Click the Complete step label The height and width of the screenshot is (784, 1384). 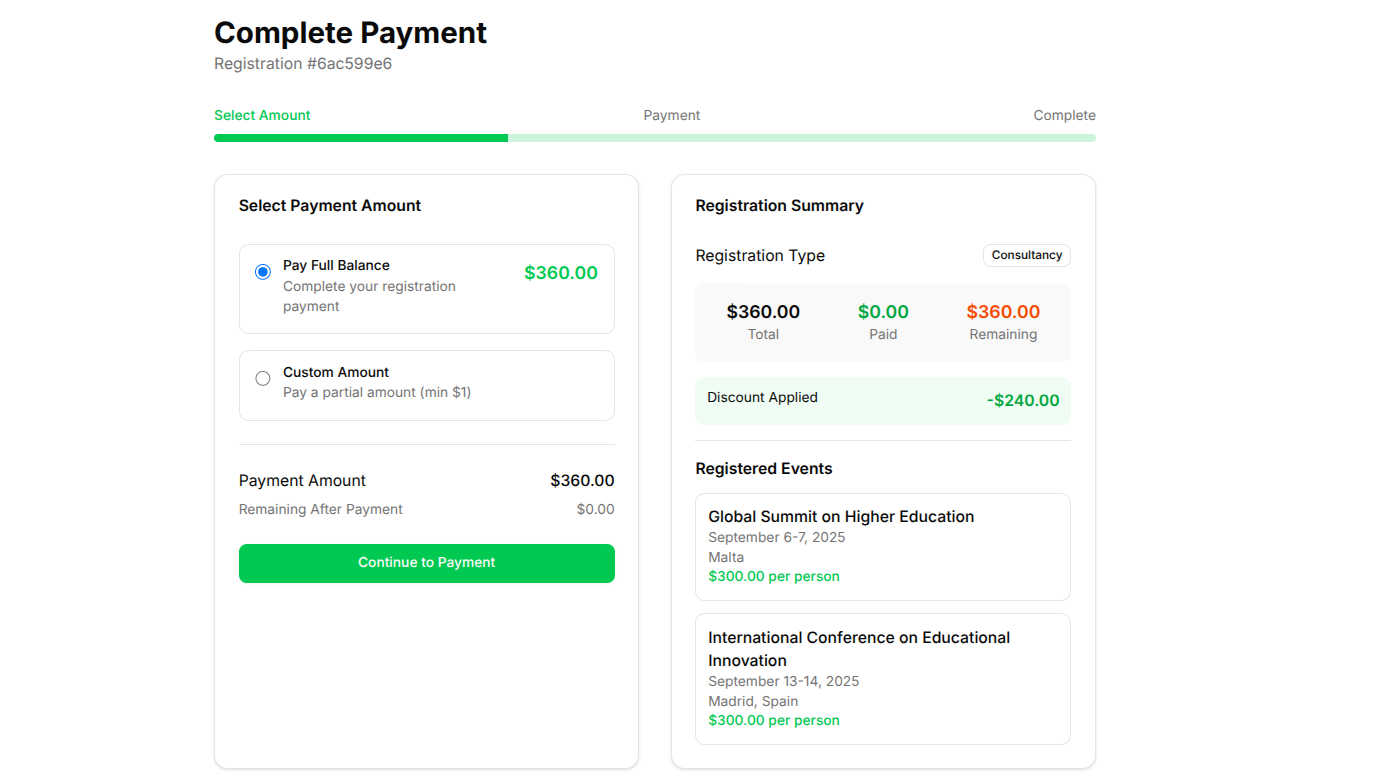point(1064,115)
